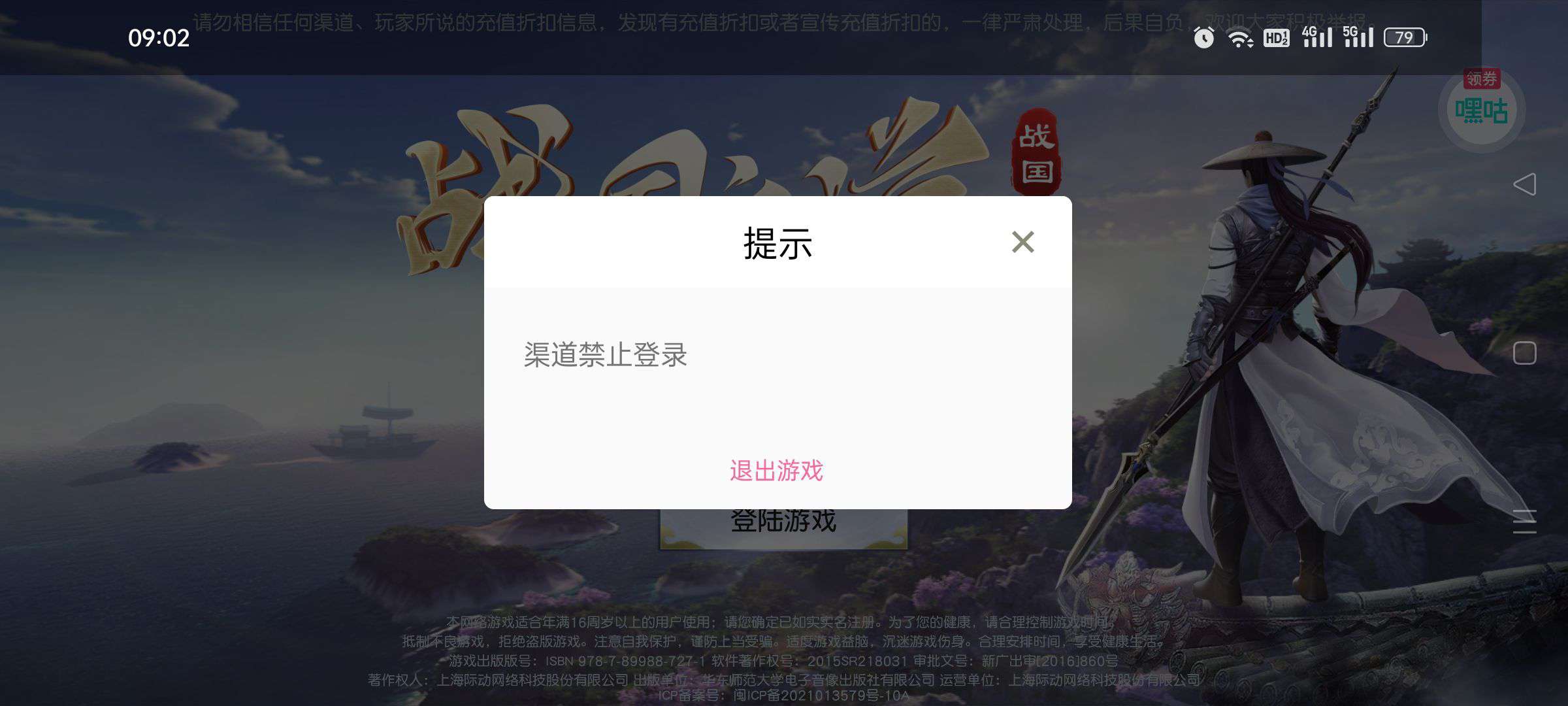
Task: Tap the Wi-Fi status icon
Action: point(1240,39)
